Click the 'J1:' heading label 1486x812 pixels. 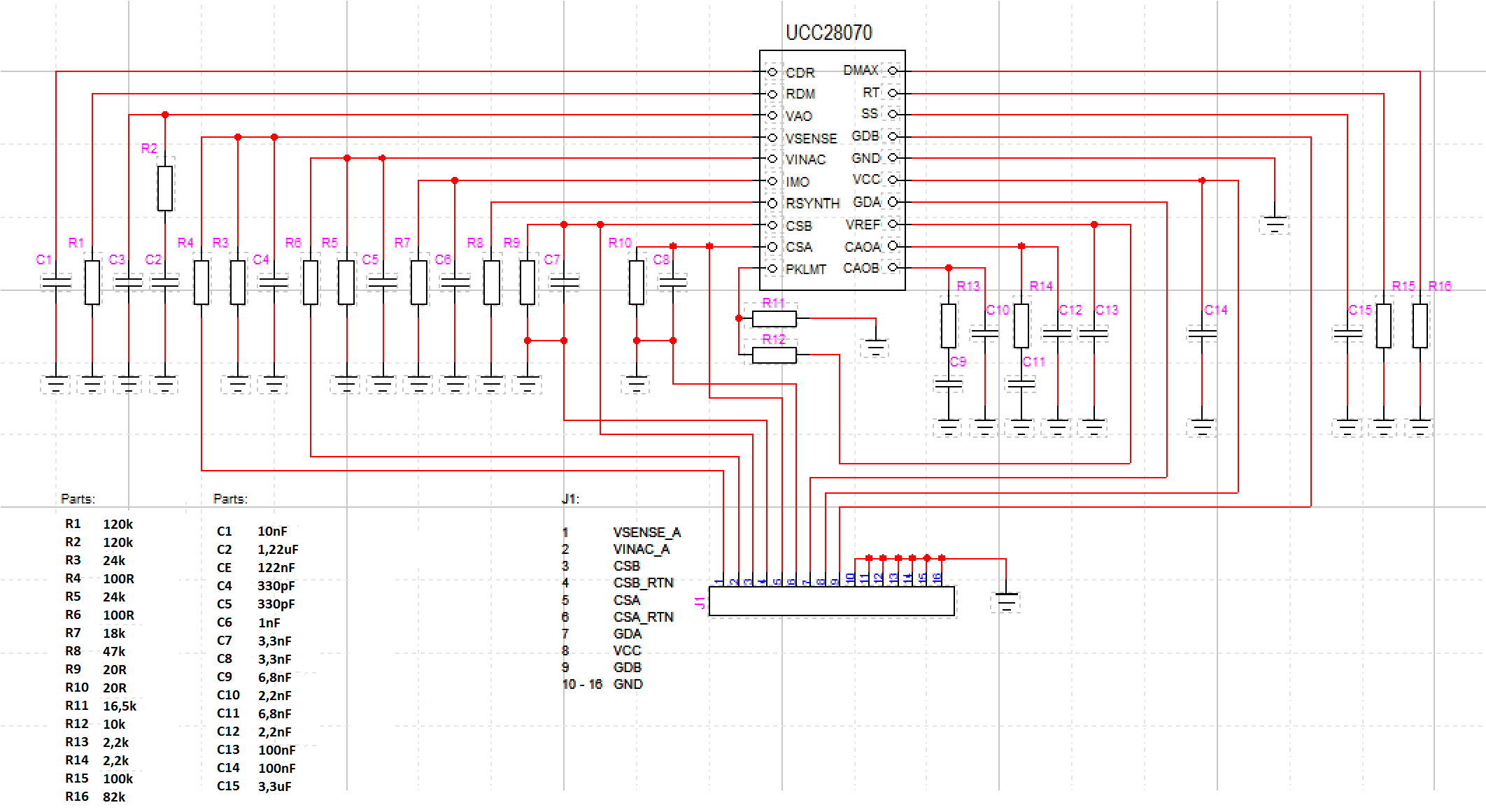tap(570, 499)
